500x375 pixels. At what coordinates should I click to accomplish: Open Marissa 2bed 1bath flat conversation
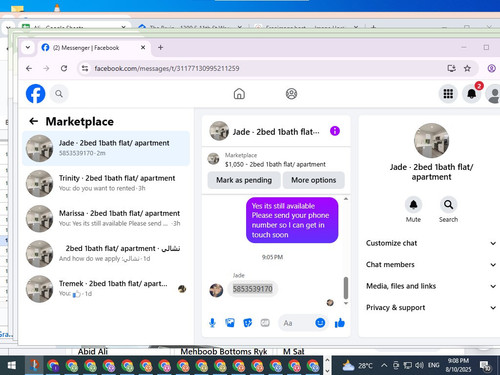[x=106, y=218]
